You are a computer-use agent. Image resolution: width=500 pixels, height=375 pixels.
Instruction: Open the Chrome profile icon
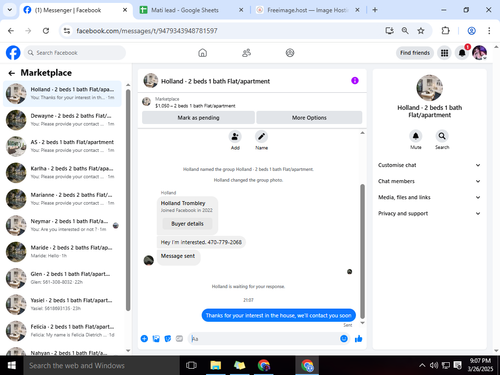471,31
